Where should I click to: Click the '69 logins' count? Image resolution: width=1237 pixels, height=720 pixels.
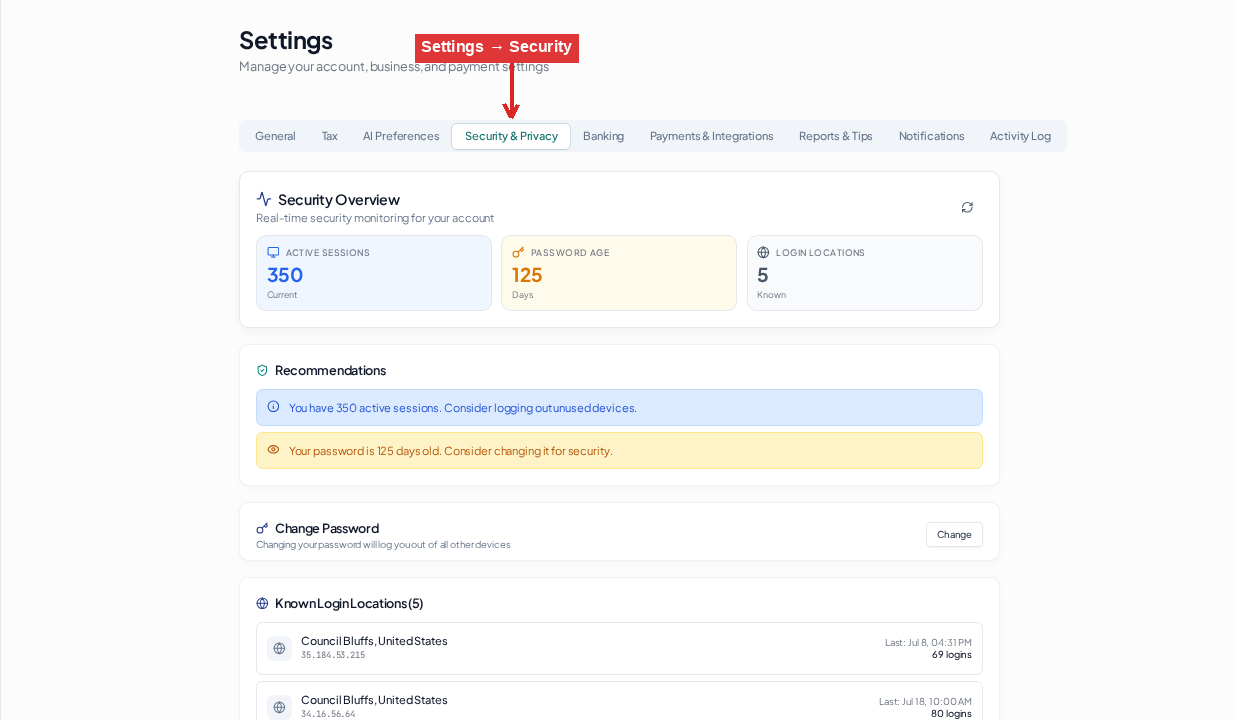[x=951, y=655]
